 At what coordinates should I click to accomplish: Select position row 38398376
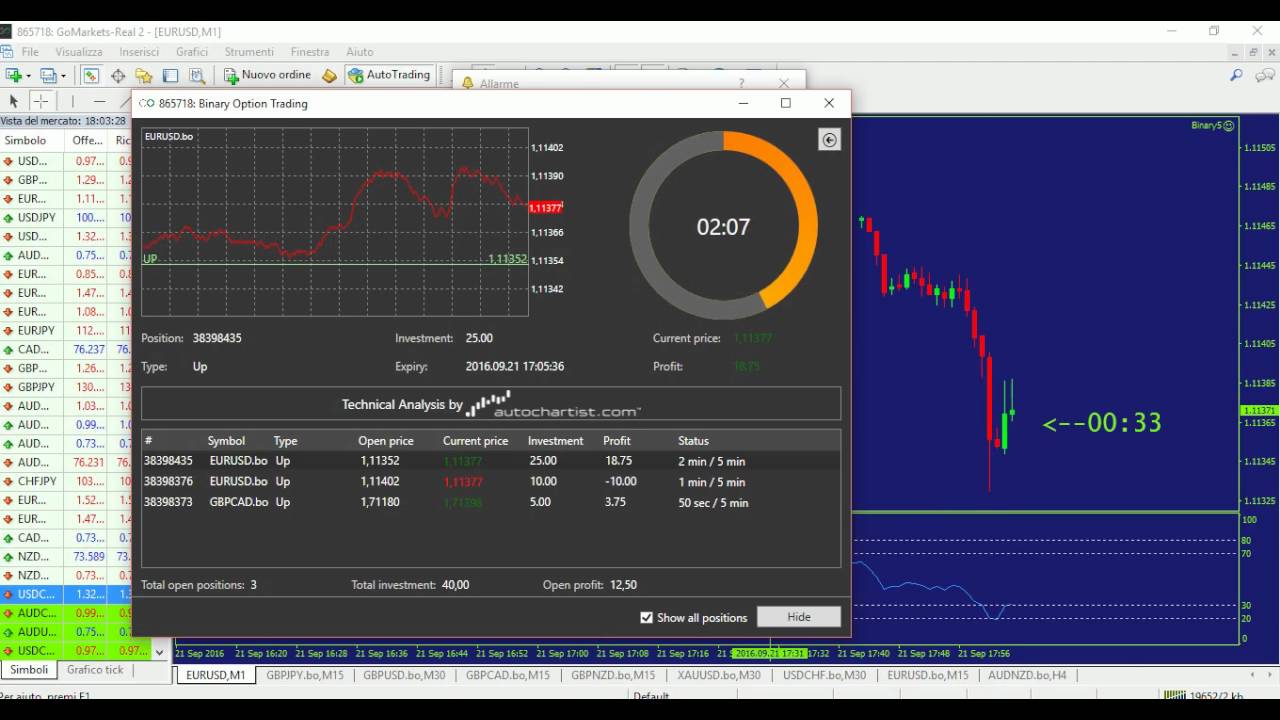pyautogui.click(x=491, y=482)
